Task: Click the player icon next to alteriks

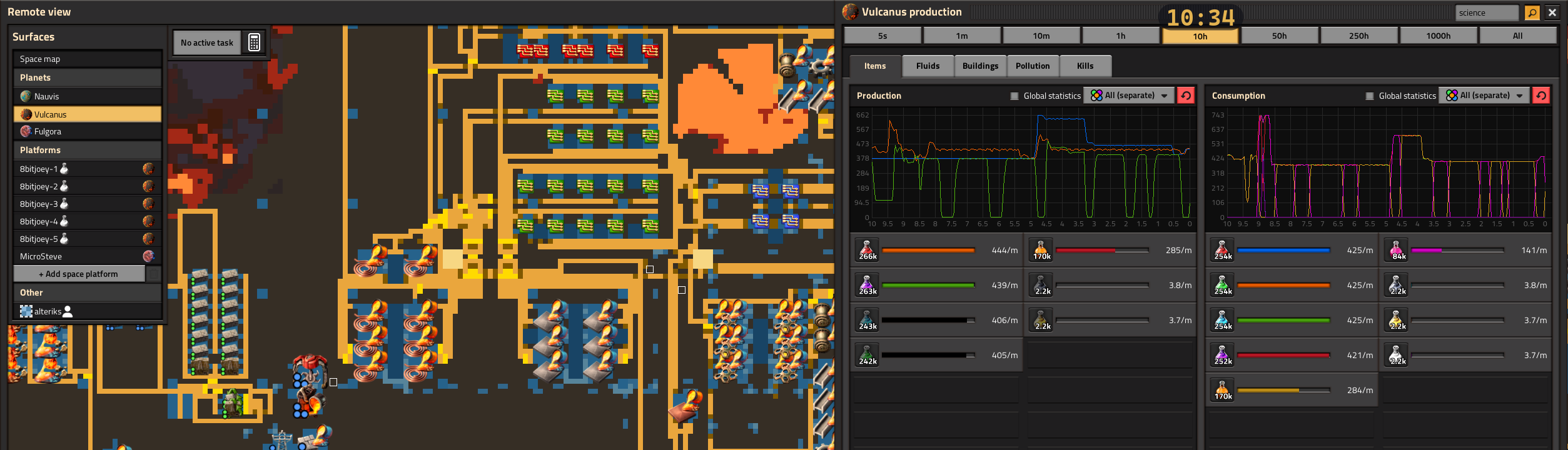Action: coord(68,311)
